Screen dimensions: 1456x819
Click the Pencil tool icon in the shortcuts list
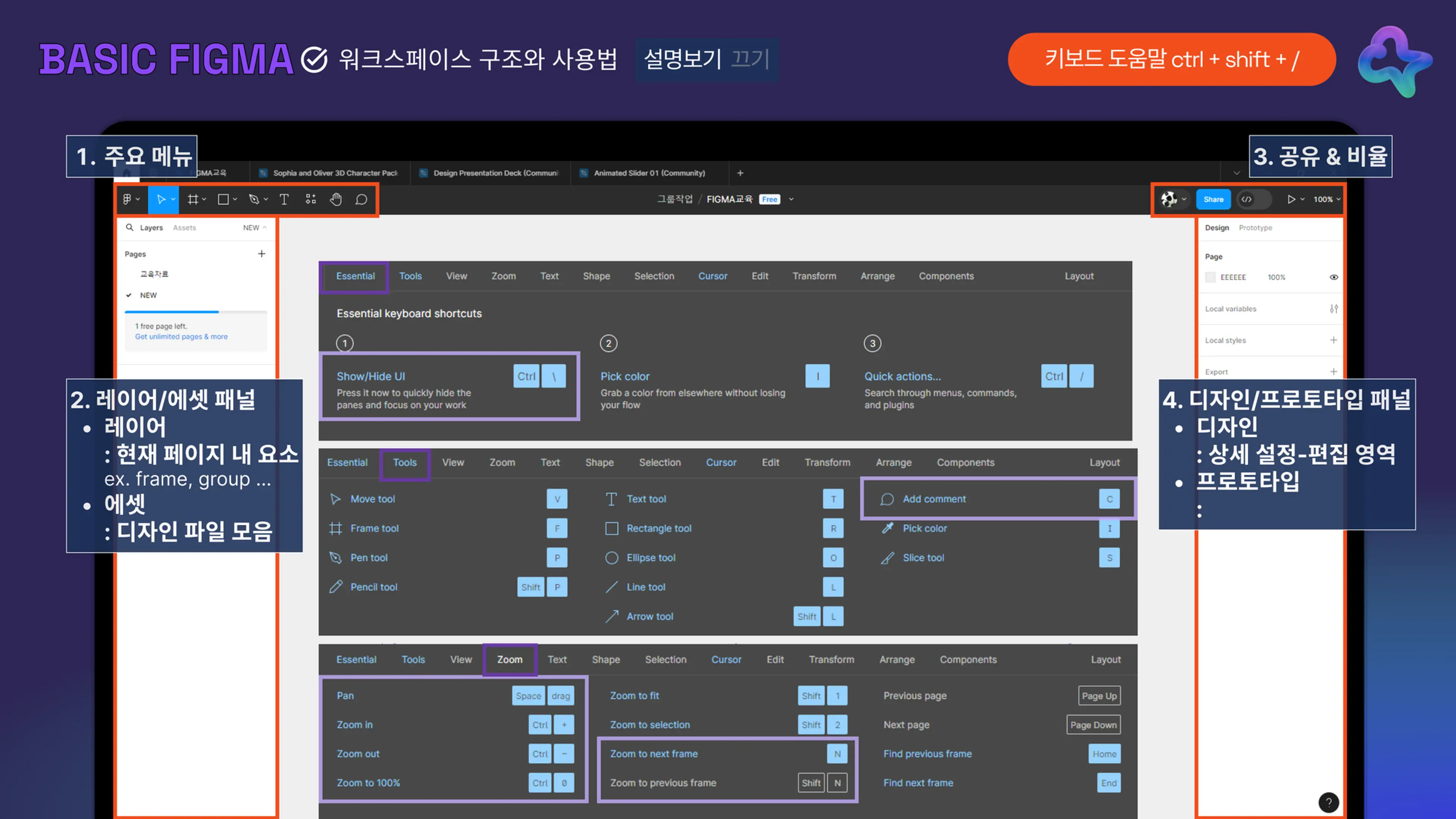(336, 587)
